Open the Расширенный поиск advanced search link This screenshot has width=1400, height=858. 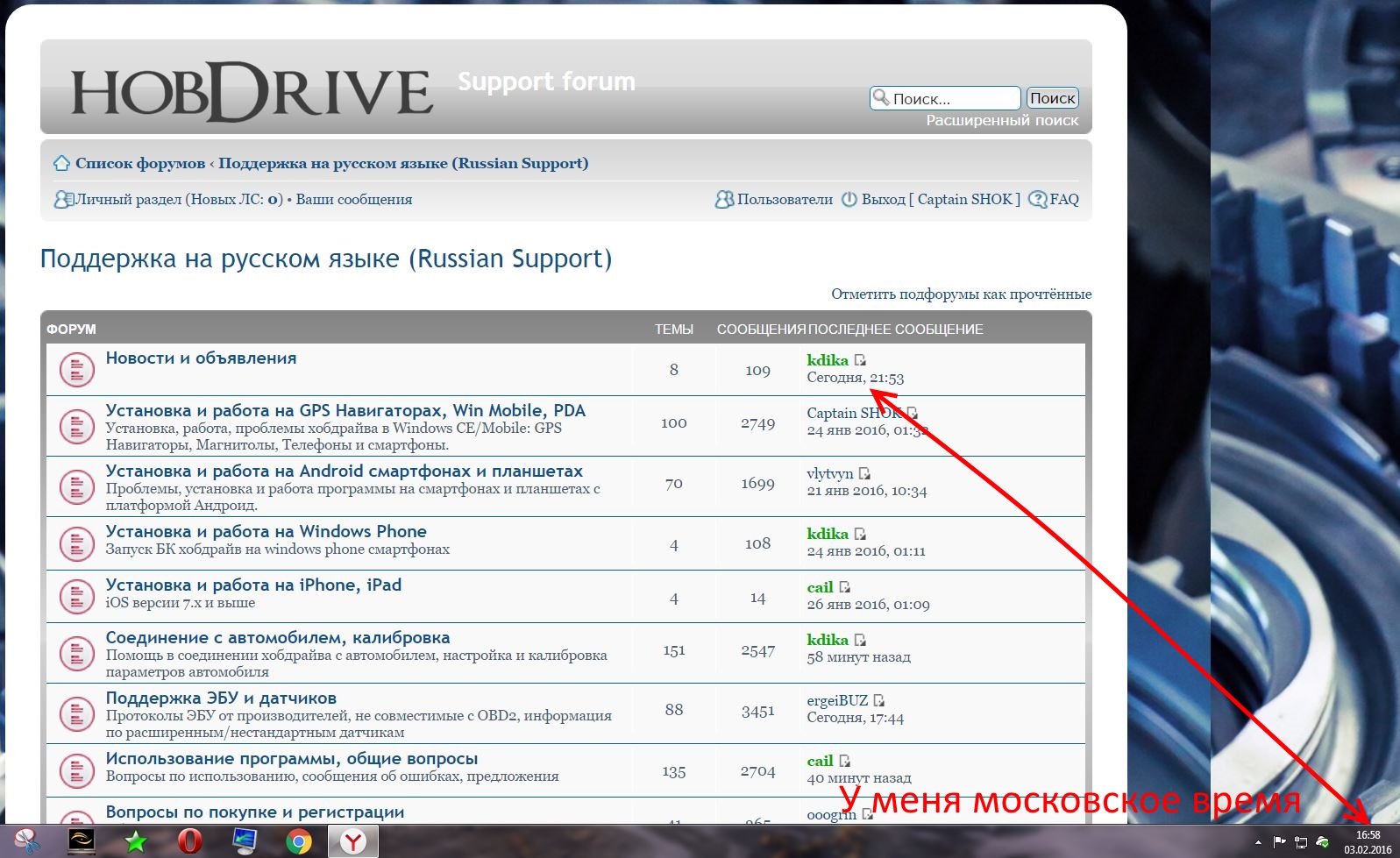point(1002,121)
